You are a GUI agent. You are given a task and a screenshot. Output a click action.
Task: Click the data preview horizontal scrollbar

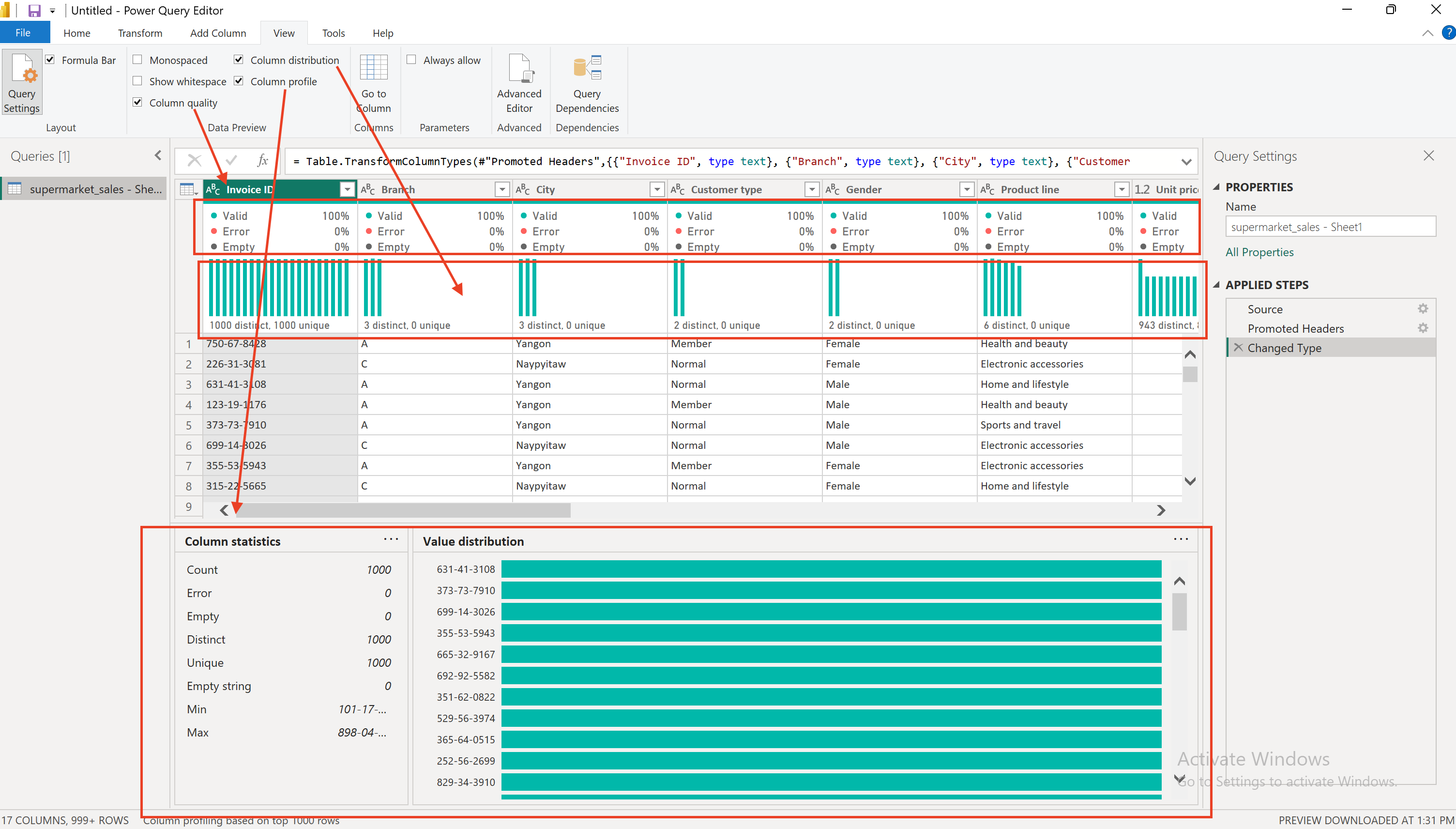tap(403, 510)
